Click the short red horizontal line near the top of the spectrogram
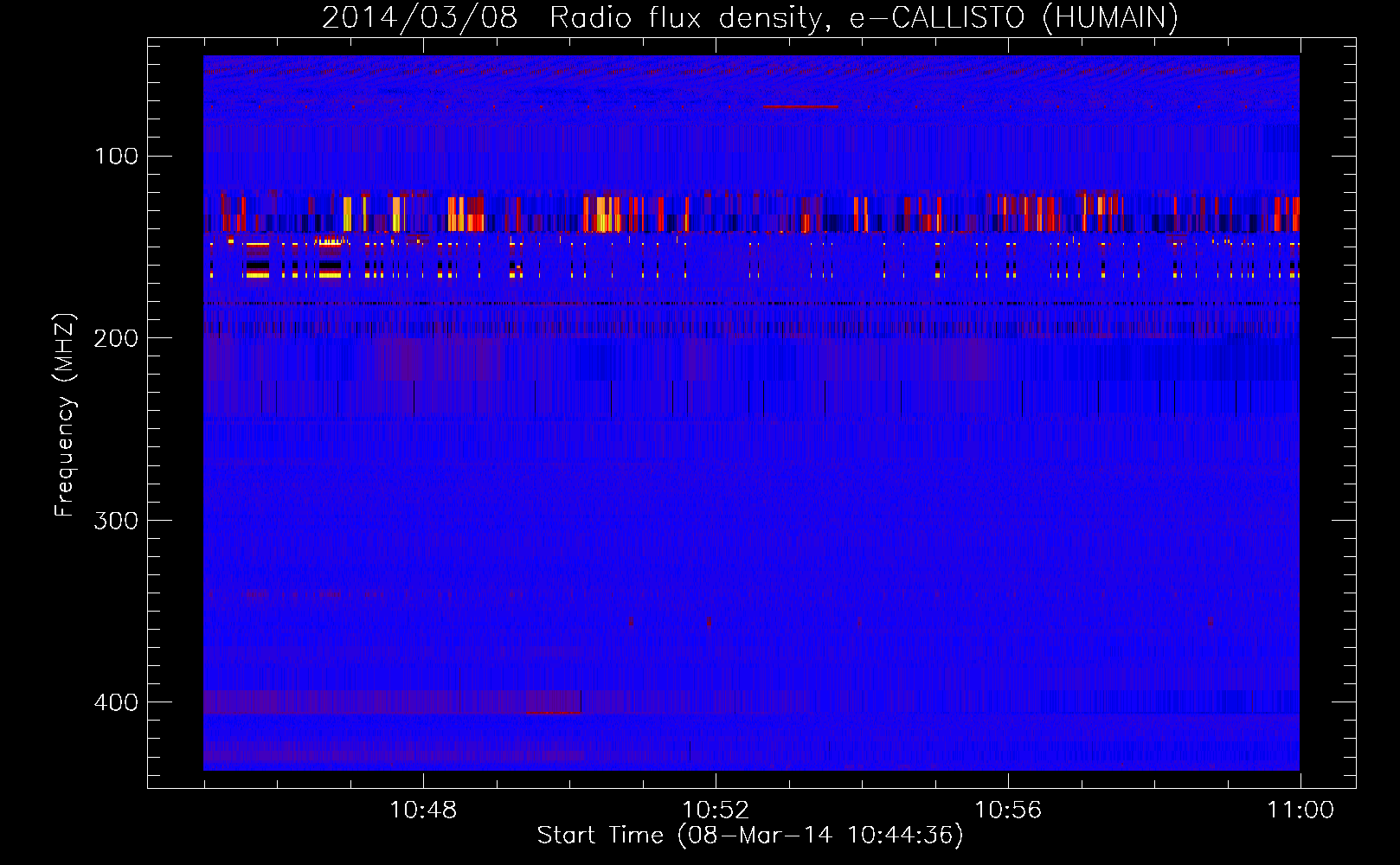Screen dimensions: 1400x865 click(800, 106)
